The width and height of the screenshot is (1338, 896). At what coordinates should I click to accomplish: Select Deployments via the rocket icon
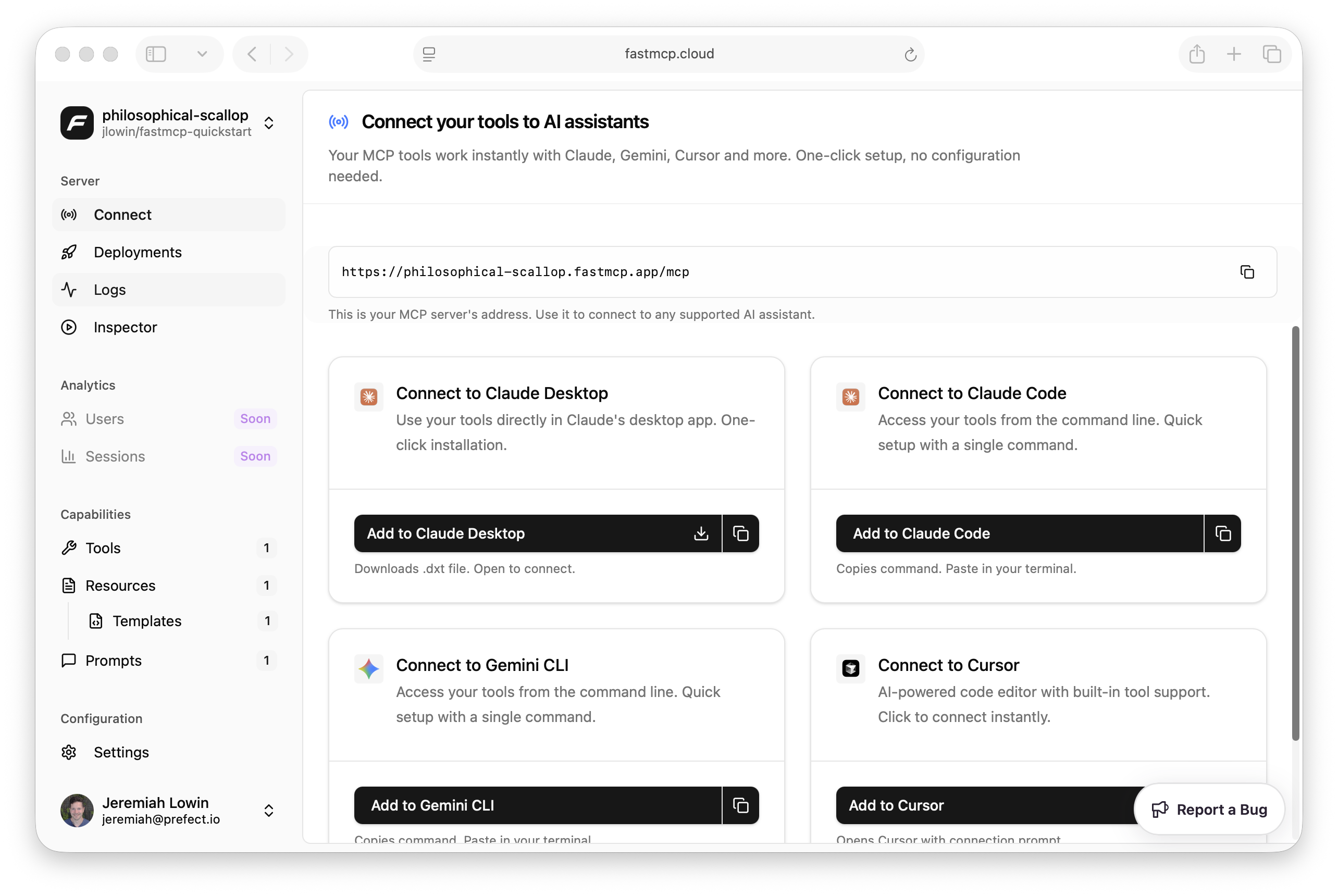(69, 252)
